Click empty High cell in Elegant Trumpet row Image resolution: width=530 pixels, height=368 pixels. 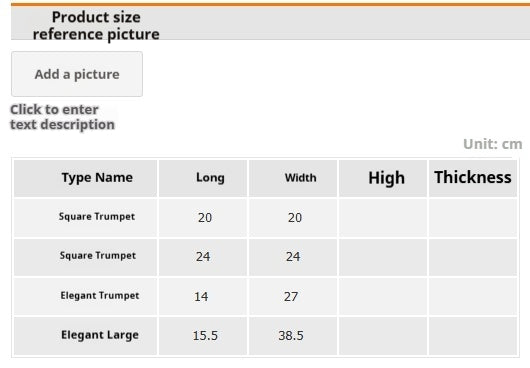tap(383, 296)
